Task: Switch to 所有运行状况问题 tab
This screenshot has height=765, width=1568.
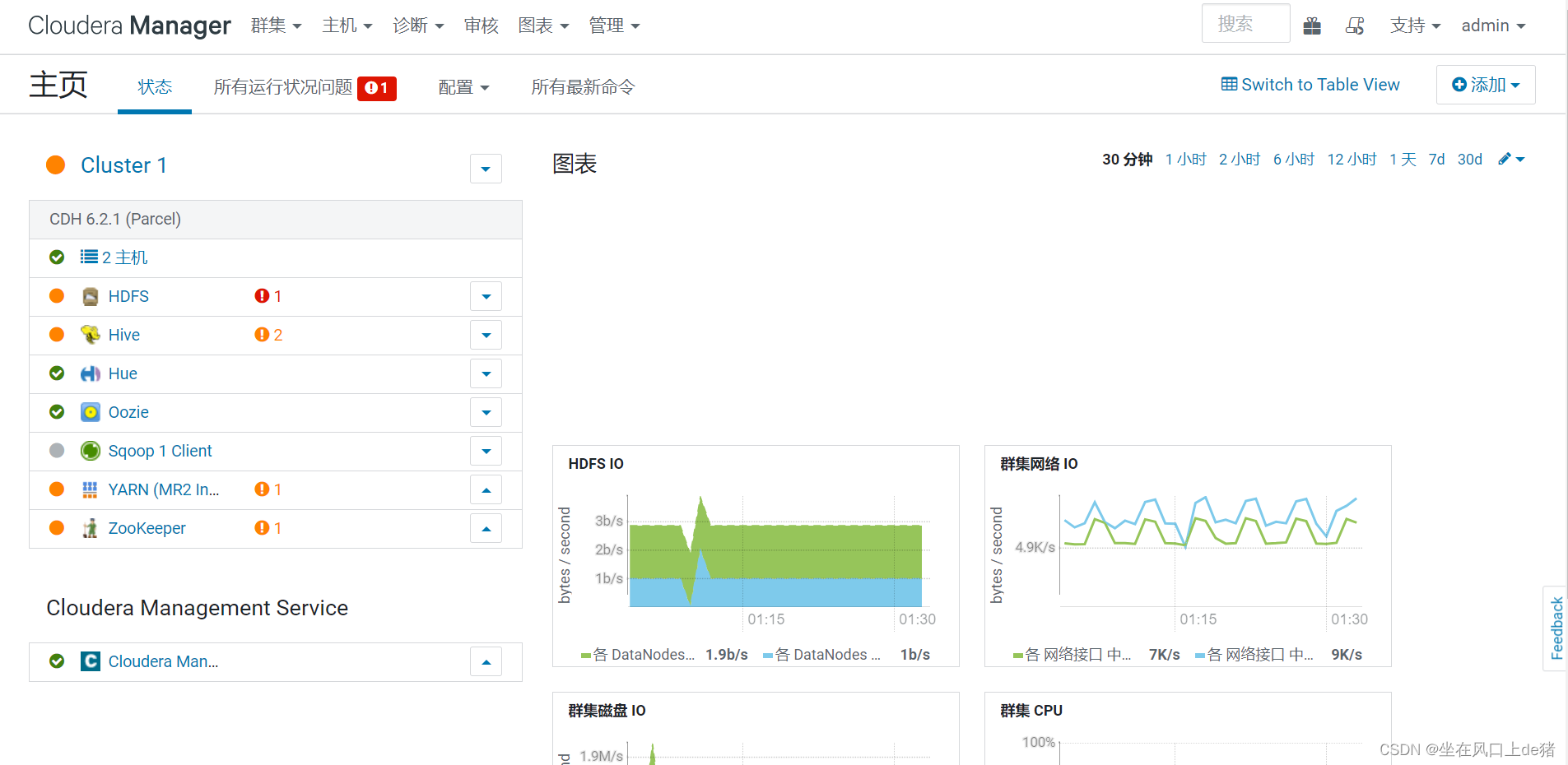Action: tap(305, 87)
